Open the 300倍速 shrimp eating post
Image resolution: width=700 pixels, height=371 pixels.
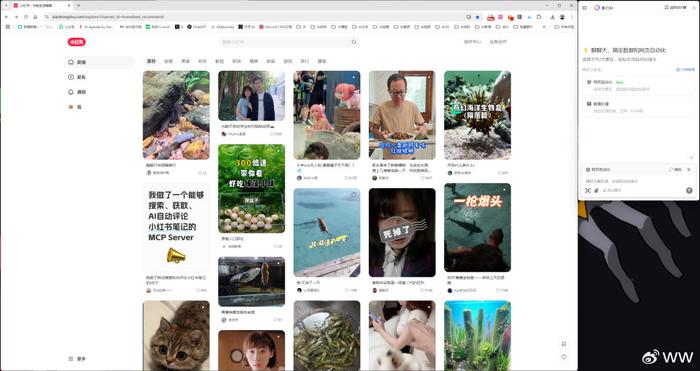251,188
